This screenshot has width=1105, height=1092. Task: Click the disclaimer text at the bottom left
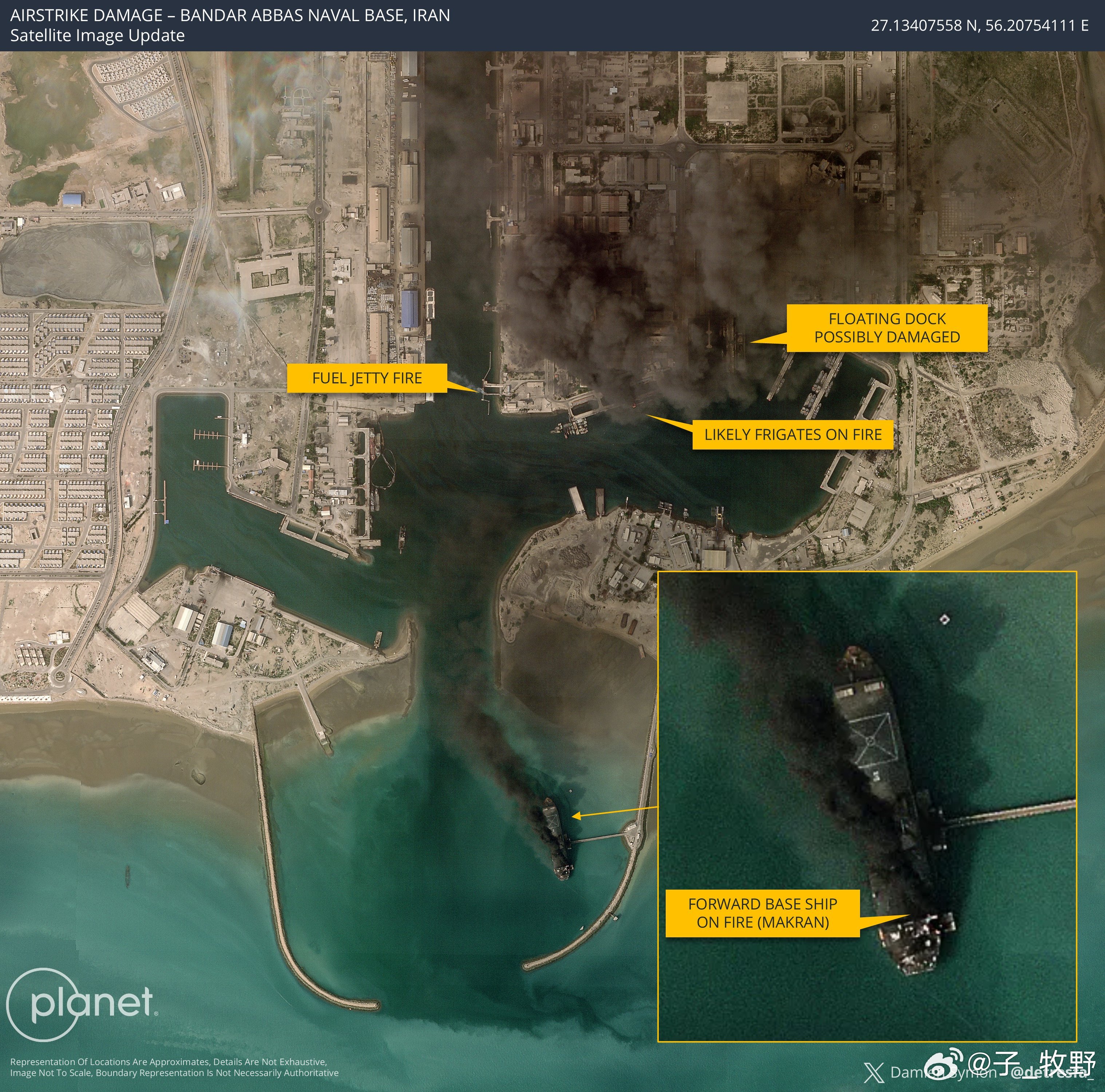coord(174,1067)
